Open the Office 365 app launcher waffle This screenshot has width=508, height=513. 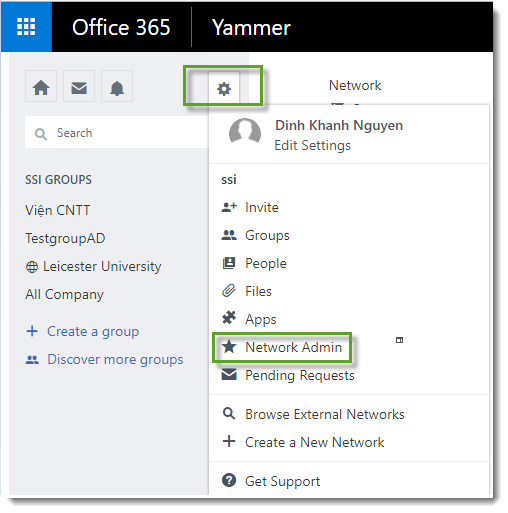26,27
